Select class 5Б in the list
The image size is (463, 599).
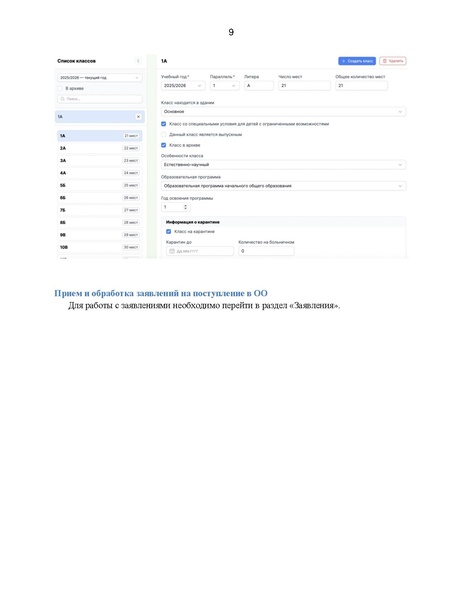(x=100, y=185)
